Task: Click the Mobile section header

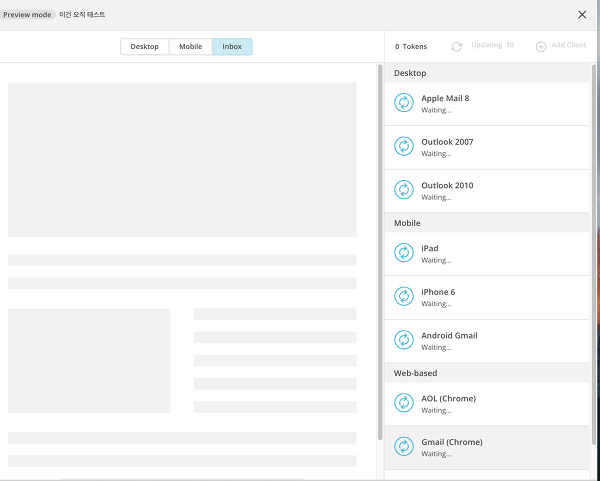Action: [x=487, y=223]
